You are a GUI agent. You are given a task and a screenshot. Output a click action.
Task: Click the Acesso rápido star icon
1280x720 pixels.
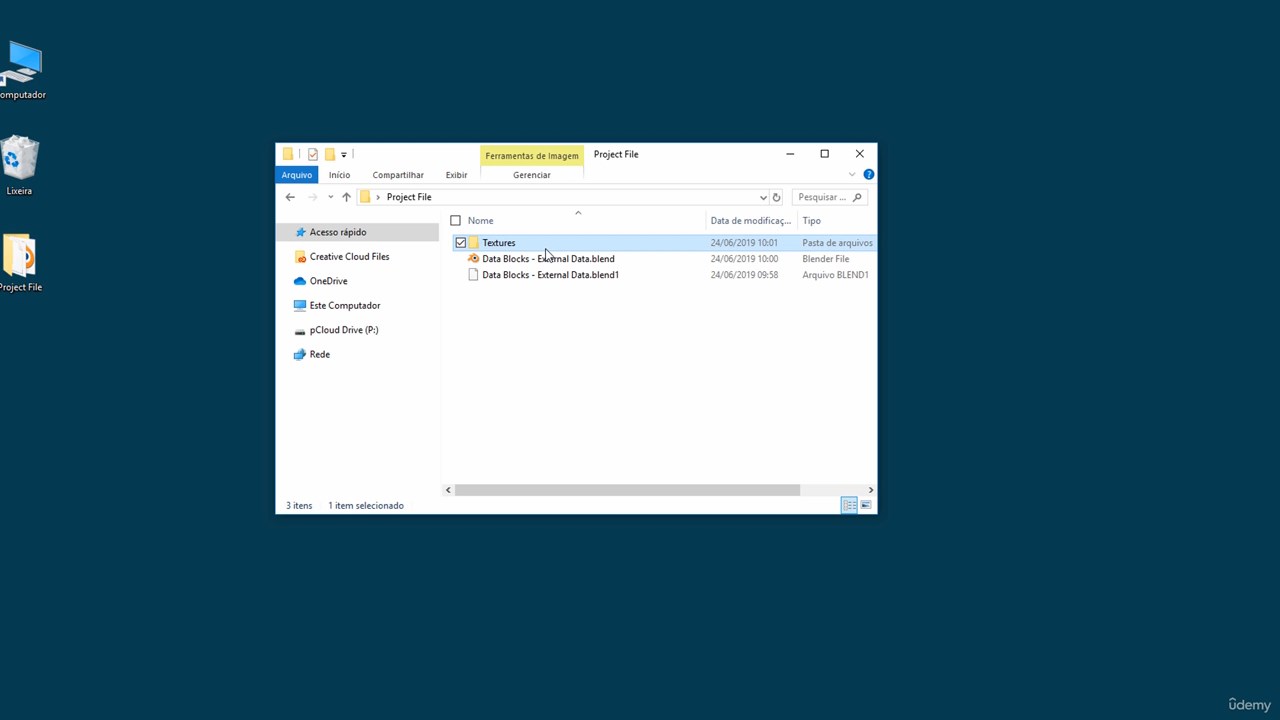[x=300, y=232]
